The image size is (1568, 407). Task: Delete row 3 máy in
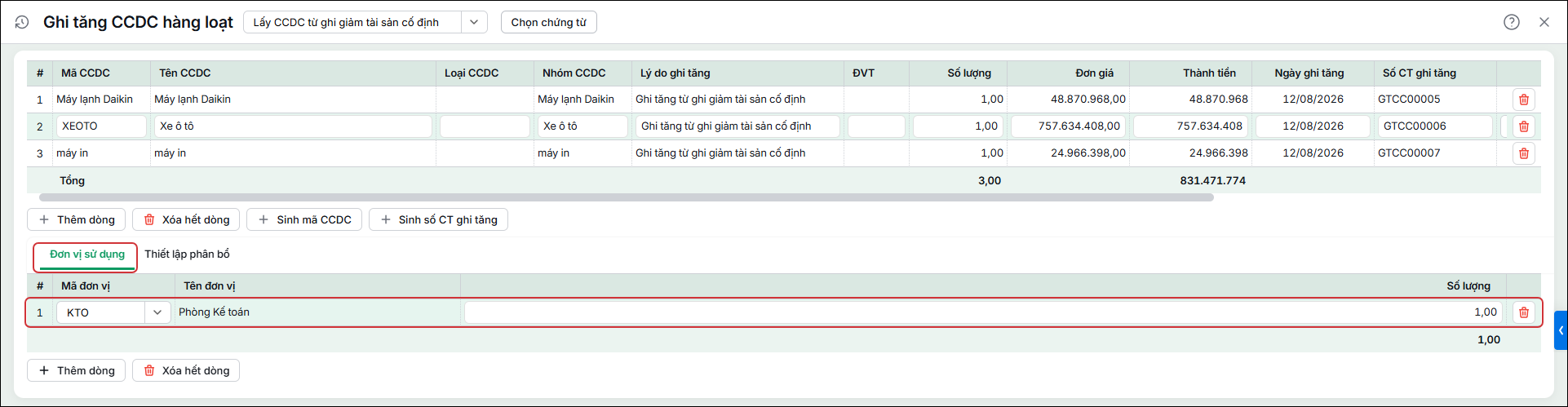[1523, 153]
